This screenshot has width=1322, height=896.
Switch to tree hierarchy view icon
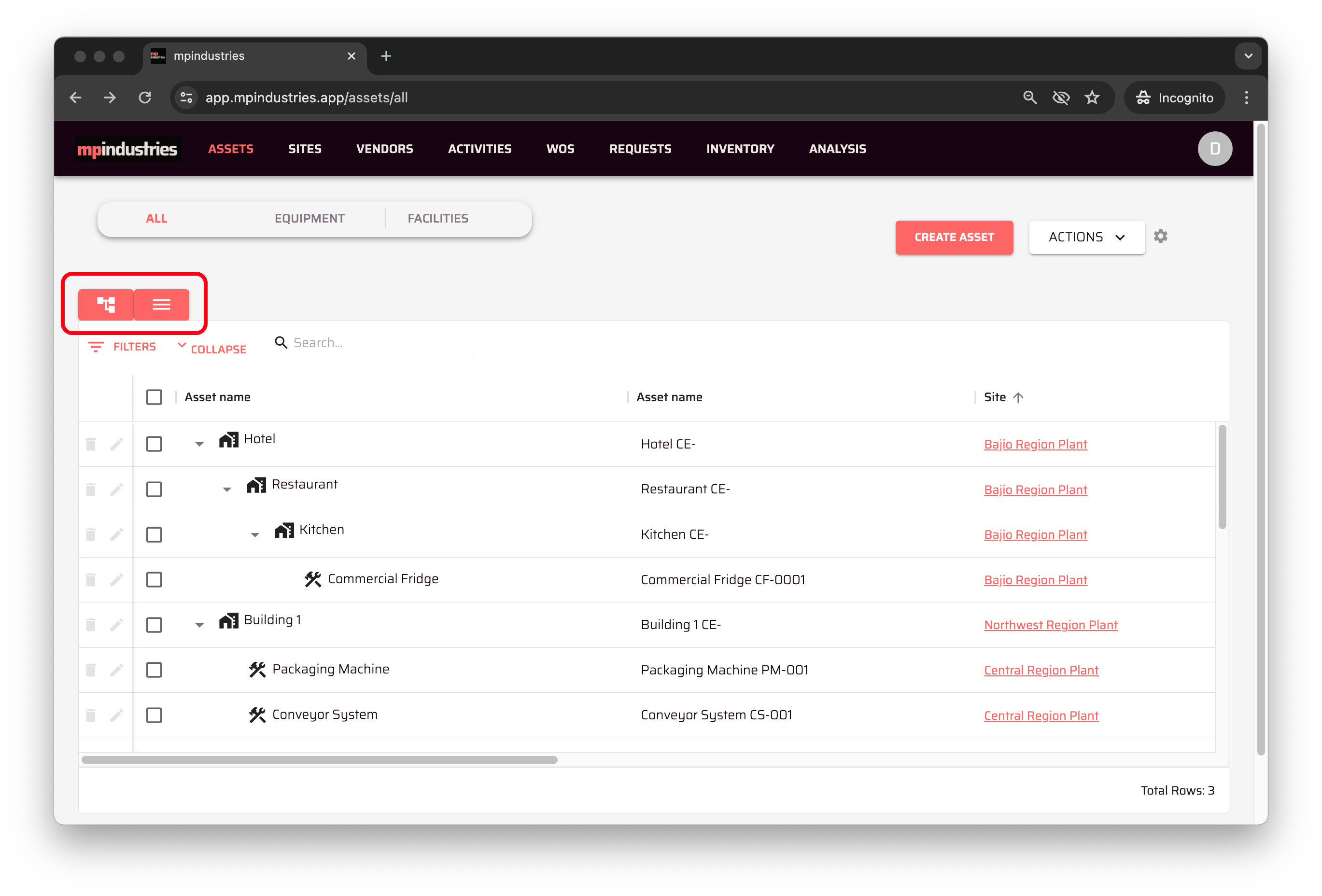coord(106,304)
